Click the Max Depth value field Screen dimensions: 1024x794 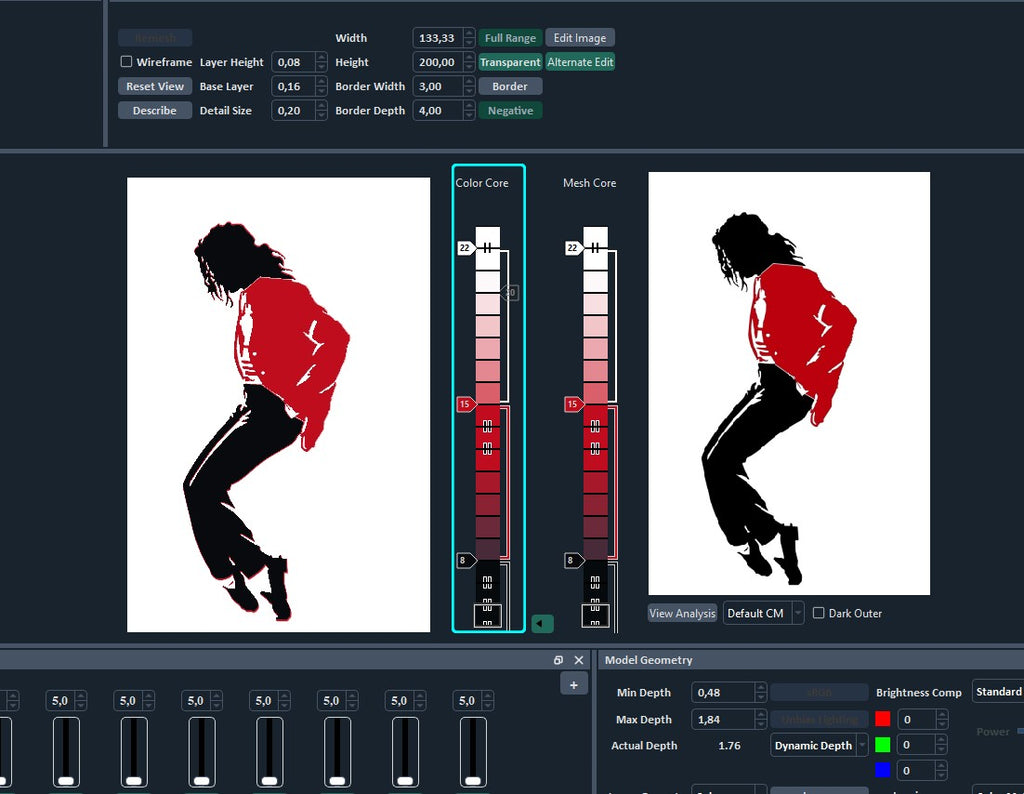(x=723, y=720)
